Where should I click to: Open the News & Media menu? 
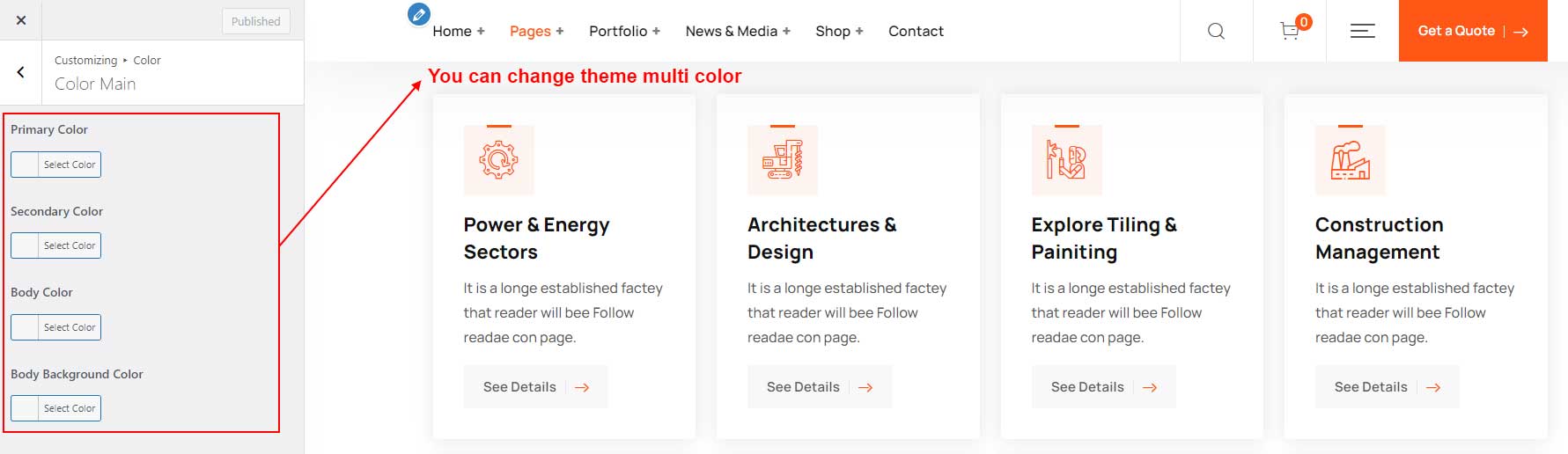[x=738, y=31]
